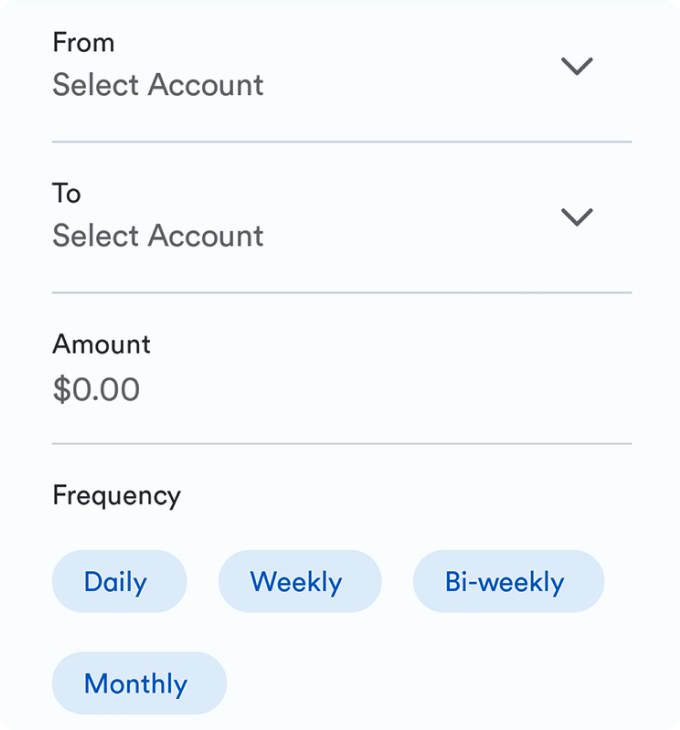Screen dimensions: 680x730
Task: Choose Daily frequency chip
Action: point(119,581)
